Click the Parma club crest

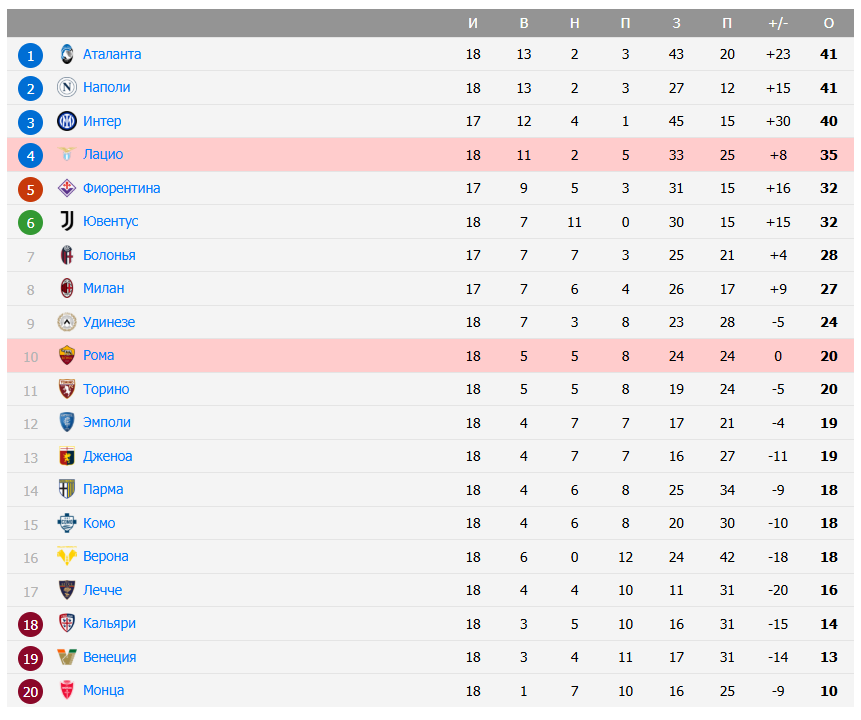tap(67, 489)
